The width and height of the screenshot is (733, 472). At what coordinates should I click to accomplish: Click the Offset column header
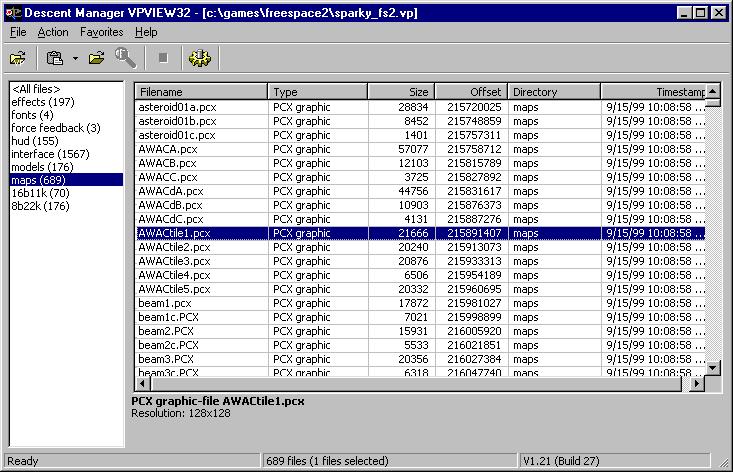pos(471,92)
